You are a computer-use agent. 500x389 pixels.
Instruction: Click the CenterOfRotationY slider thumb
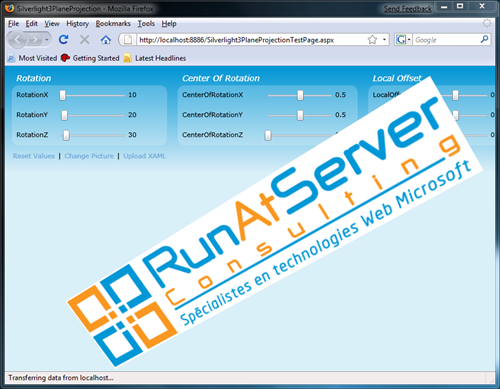tap(300, 115)
